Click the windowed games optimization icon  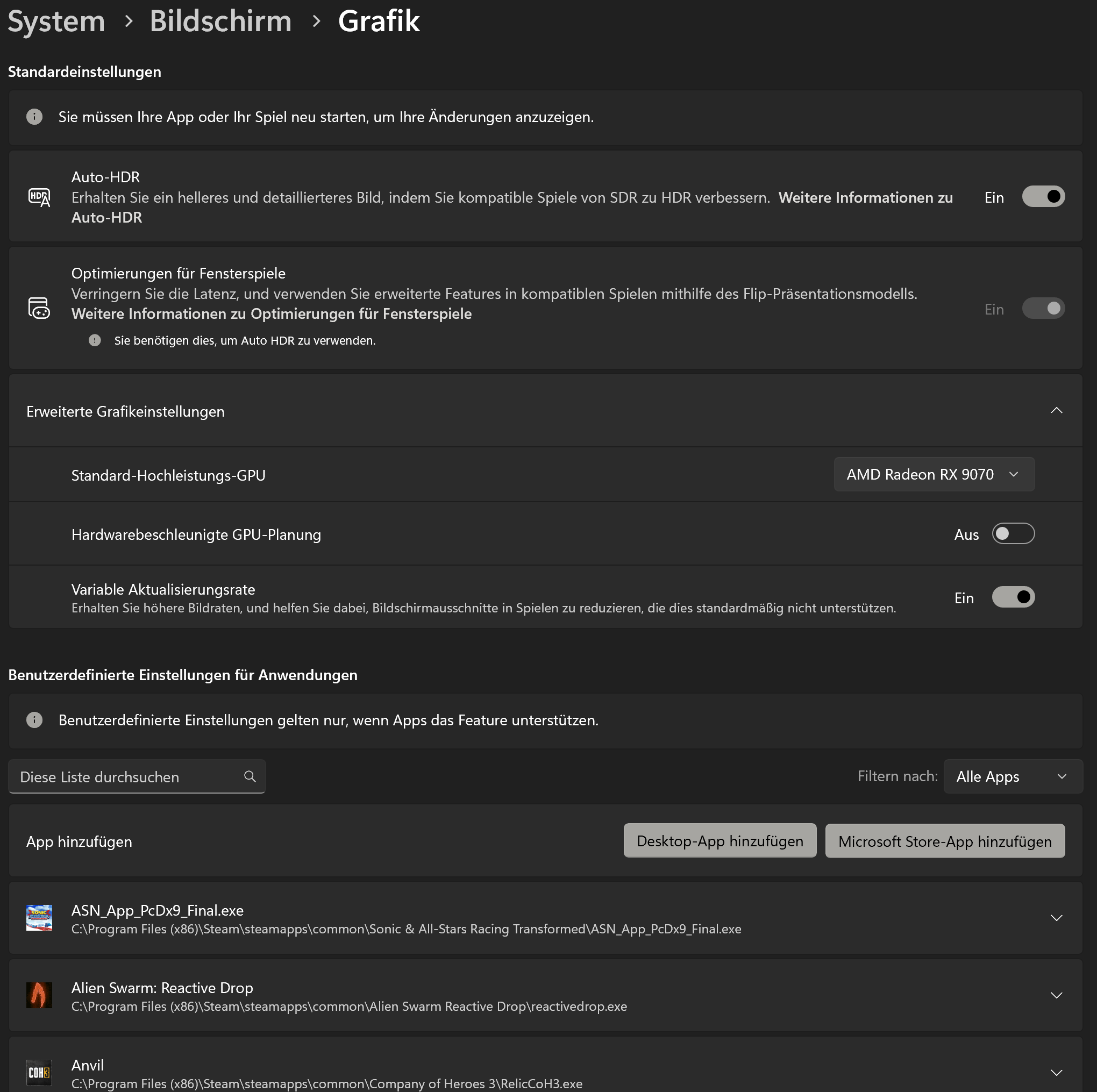coord(39,308)
